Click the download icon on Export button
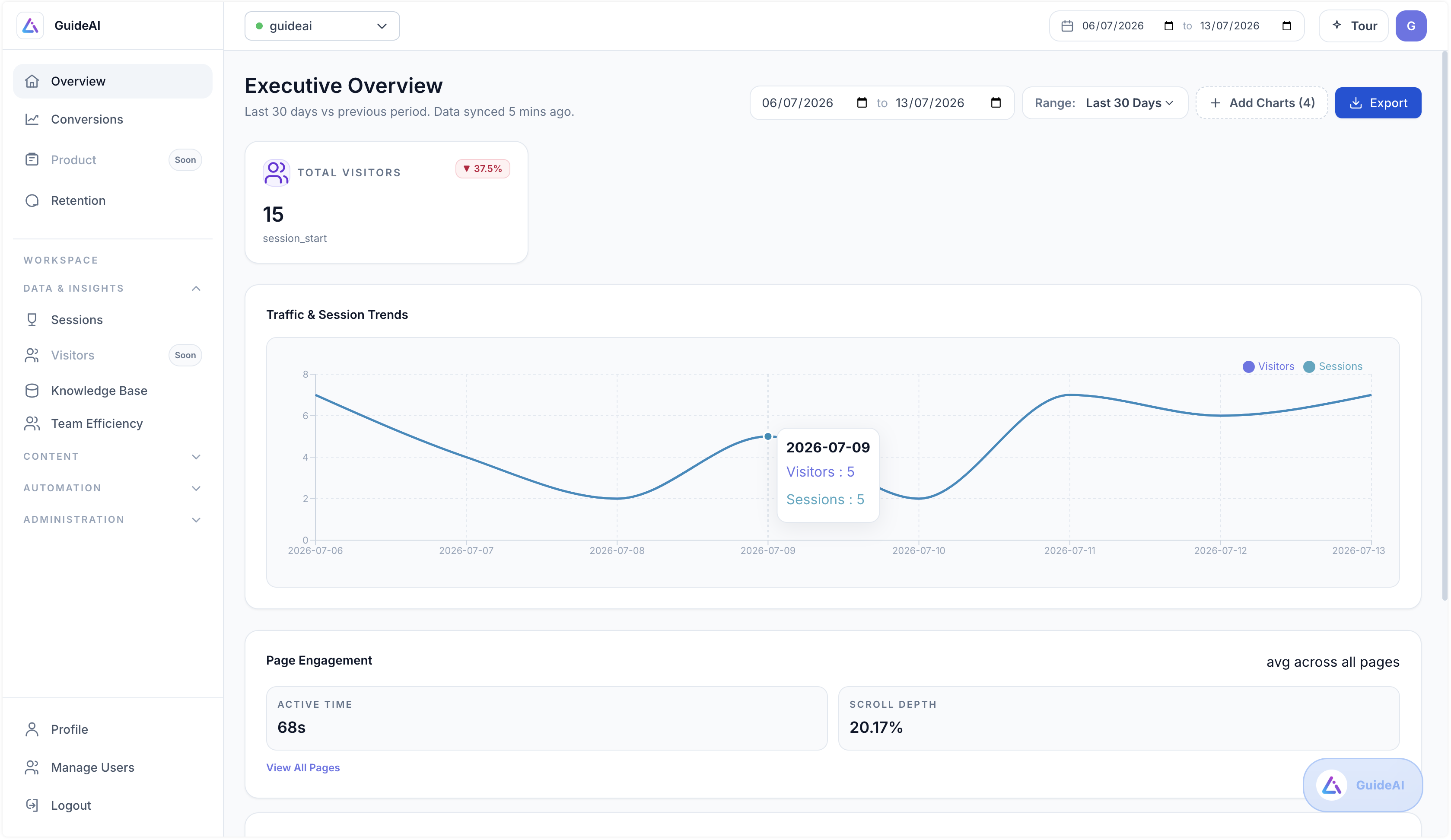This screenshot has width=1451, height=840. 1356,103
